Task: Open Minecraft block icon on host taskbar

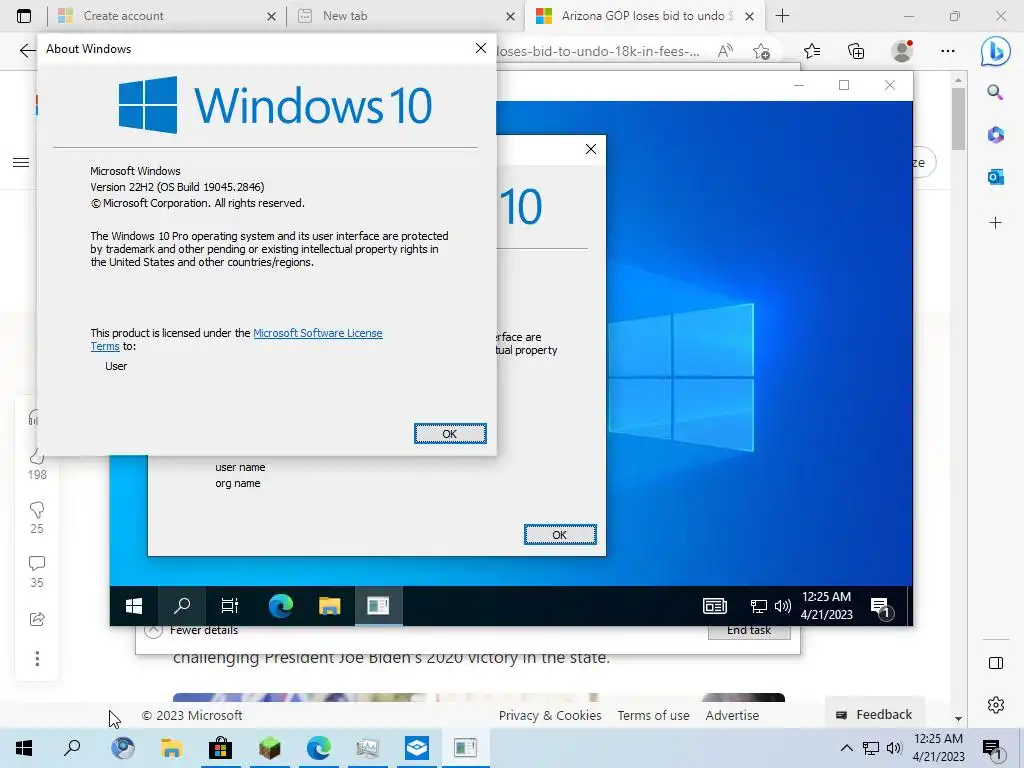Action: 269,748
